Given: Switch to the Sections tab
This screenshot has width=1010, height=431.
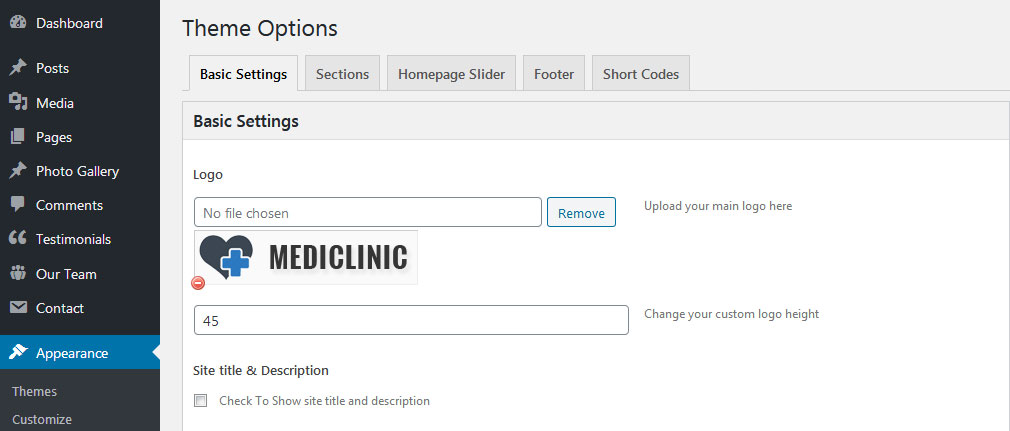Looking at the screenshot, I should [x=342, y=73].
